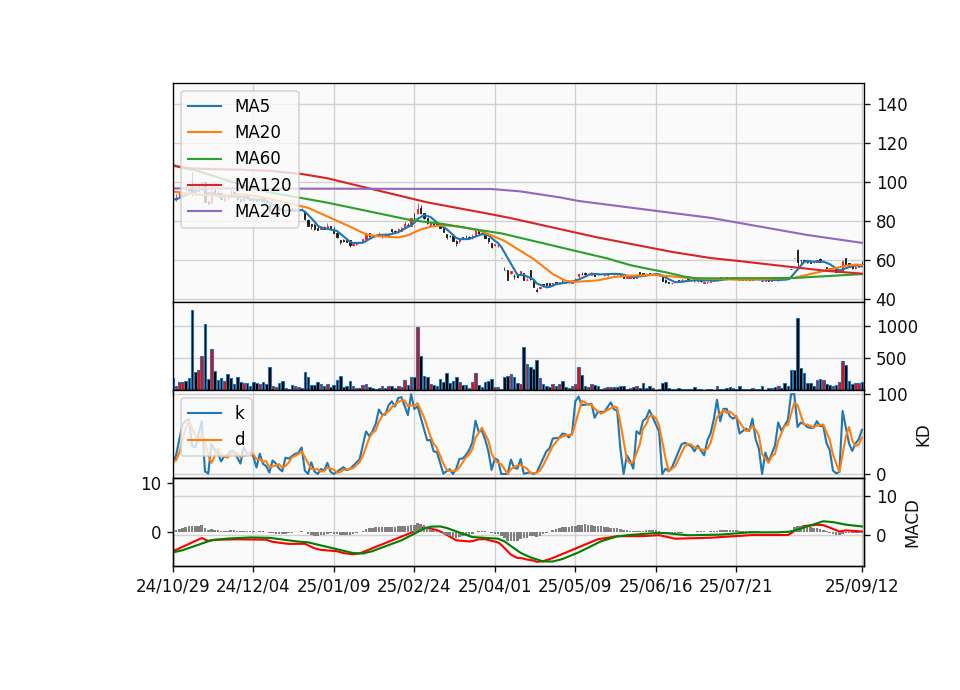Viewport: 960px width, 690px height.
Task: Click the KD axis title
Action: (x=923, y=437)
